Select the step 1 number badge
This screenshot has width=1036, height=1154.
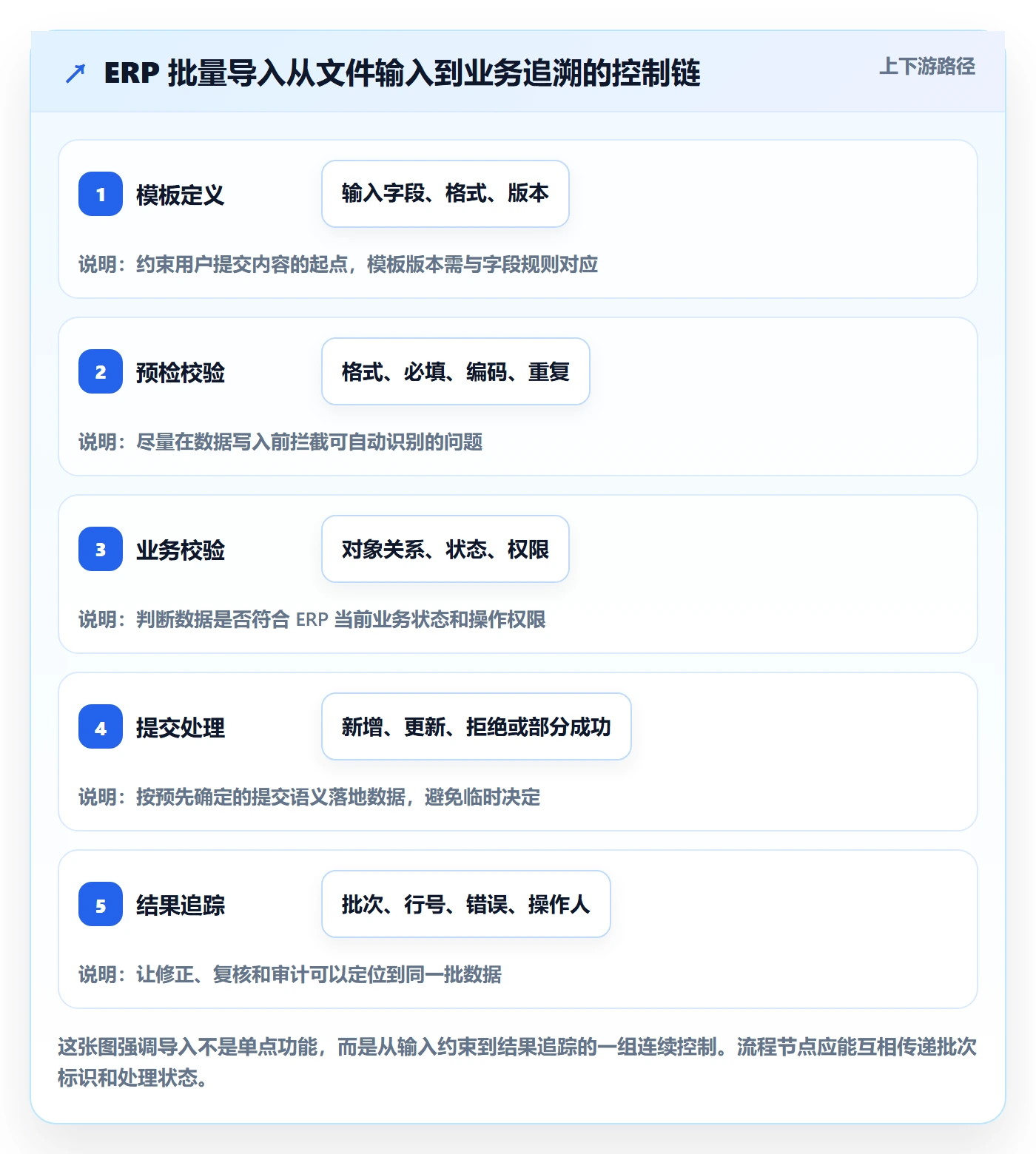[x=101, y=194]
